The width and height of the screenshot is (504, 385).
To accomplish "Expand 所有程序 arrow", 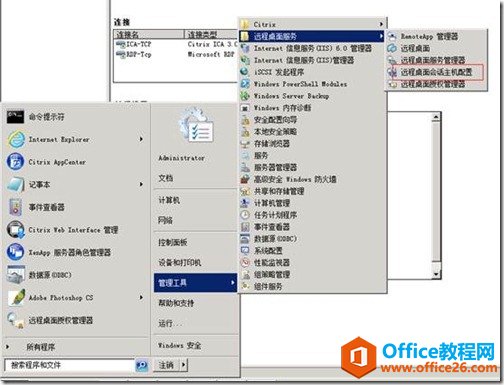I will click(x=7, y=347).
